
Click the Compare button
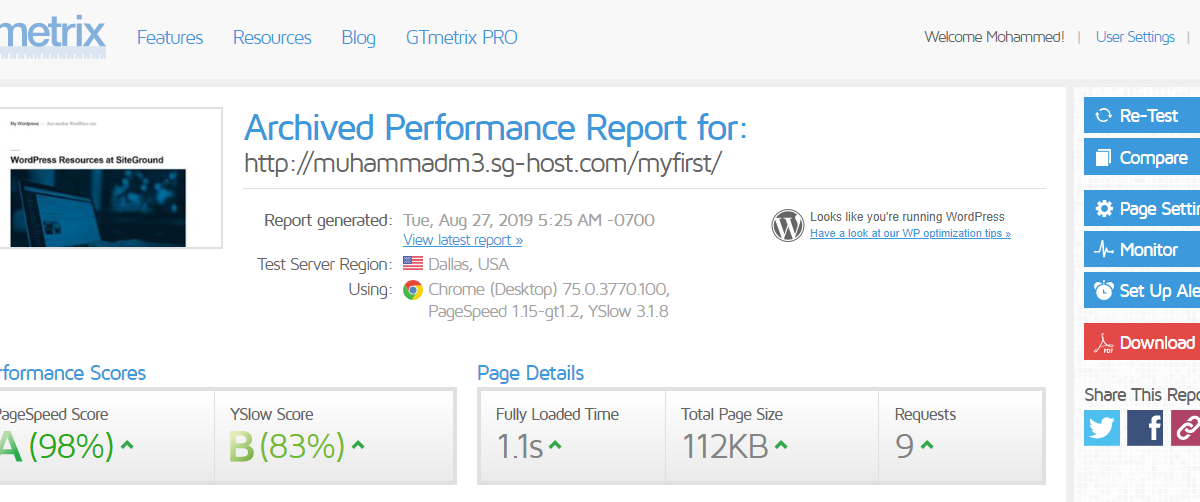(1142, 157)
